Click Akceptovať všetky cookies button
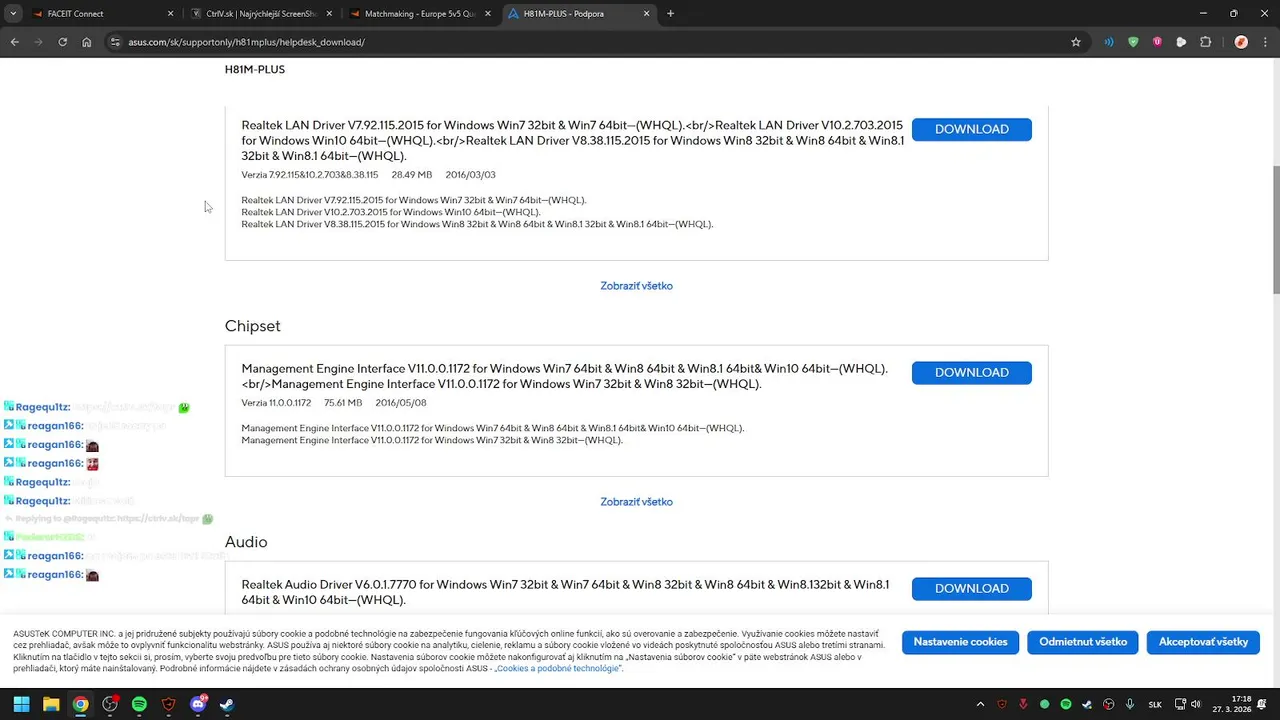Image resolution: width=1280 pixels, height=720 pixels. 1203,642
